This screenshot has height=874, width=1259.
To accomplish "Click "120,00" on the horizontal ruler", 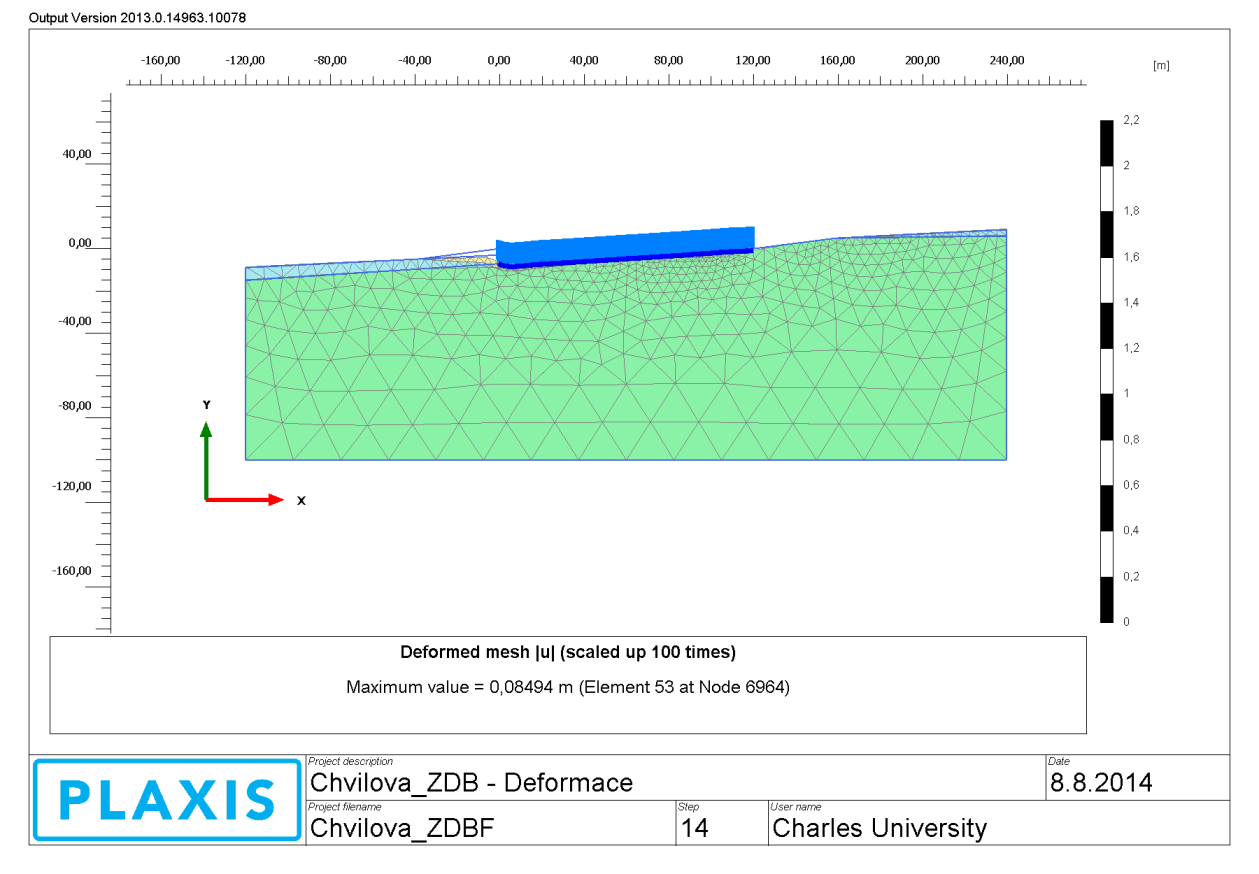I will (x=753, y=61).
